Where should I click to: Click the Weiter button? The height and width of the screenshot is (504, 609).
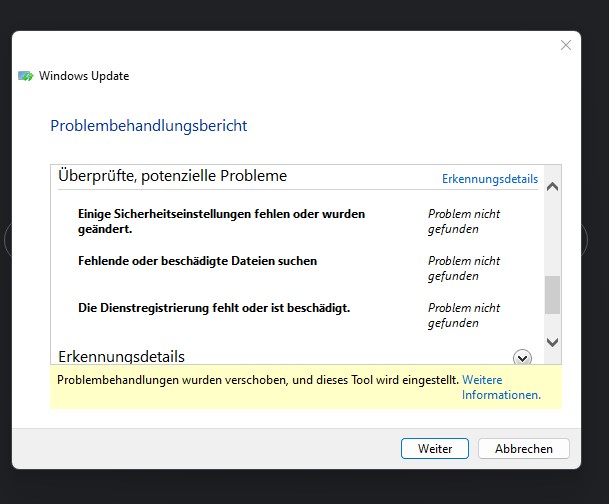point(435,448)
